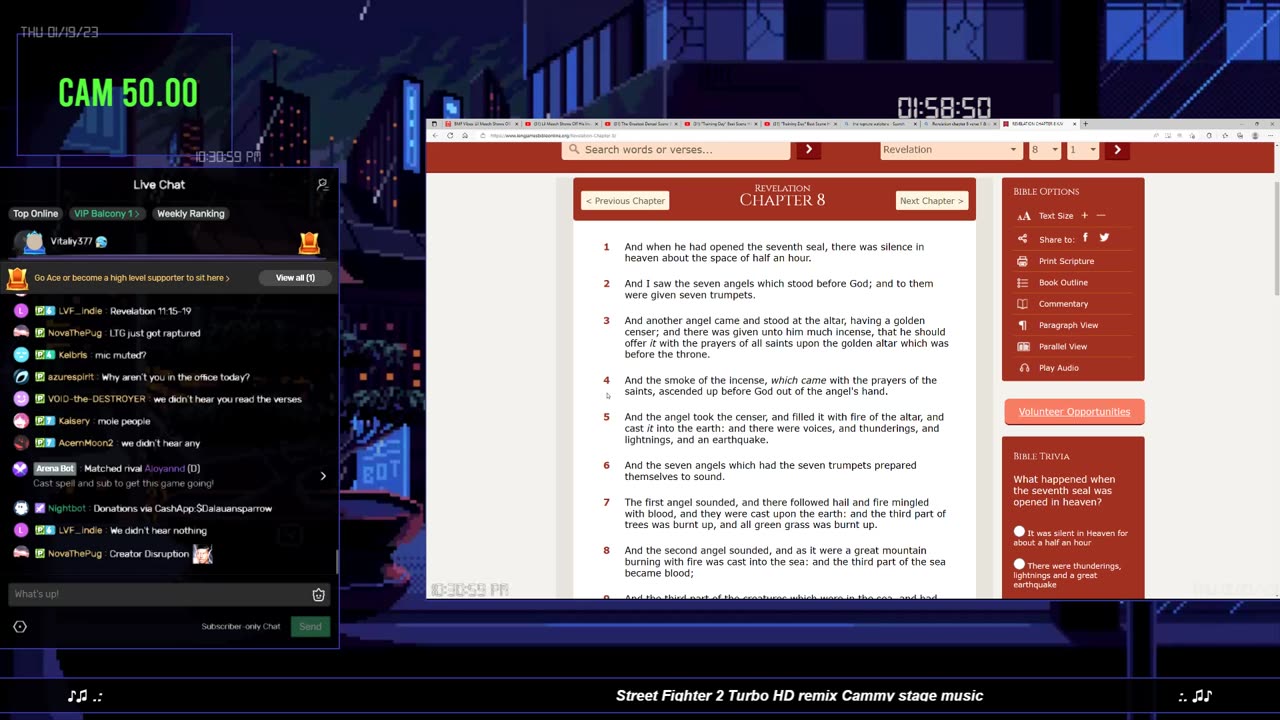
Task: Click the Text Size AA icon
Action: pos(1023,216)
